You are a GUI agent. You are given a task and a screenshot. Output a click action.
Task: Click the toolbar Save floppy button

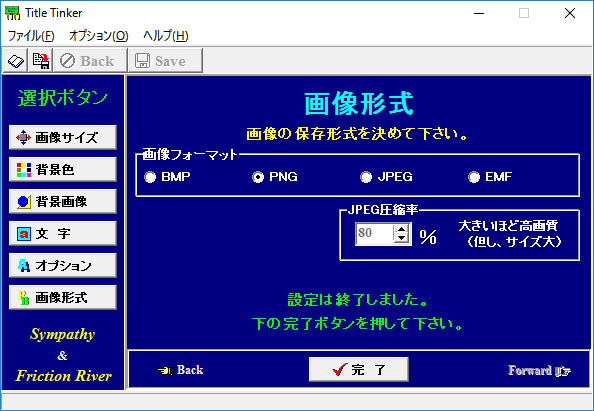point(165,61)
